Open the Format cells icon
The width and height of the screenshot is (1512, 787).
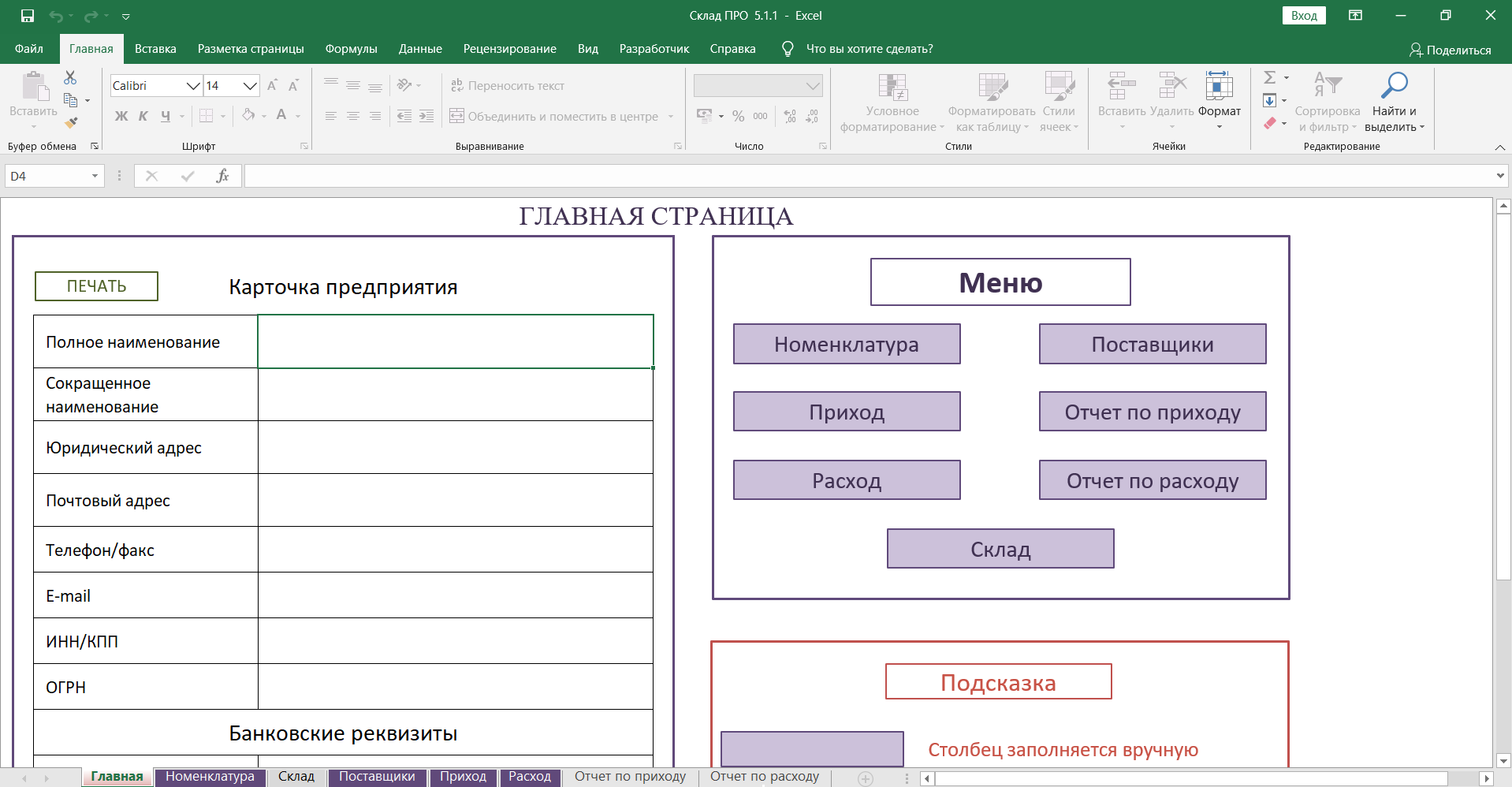(1219, 85)
